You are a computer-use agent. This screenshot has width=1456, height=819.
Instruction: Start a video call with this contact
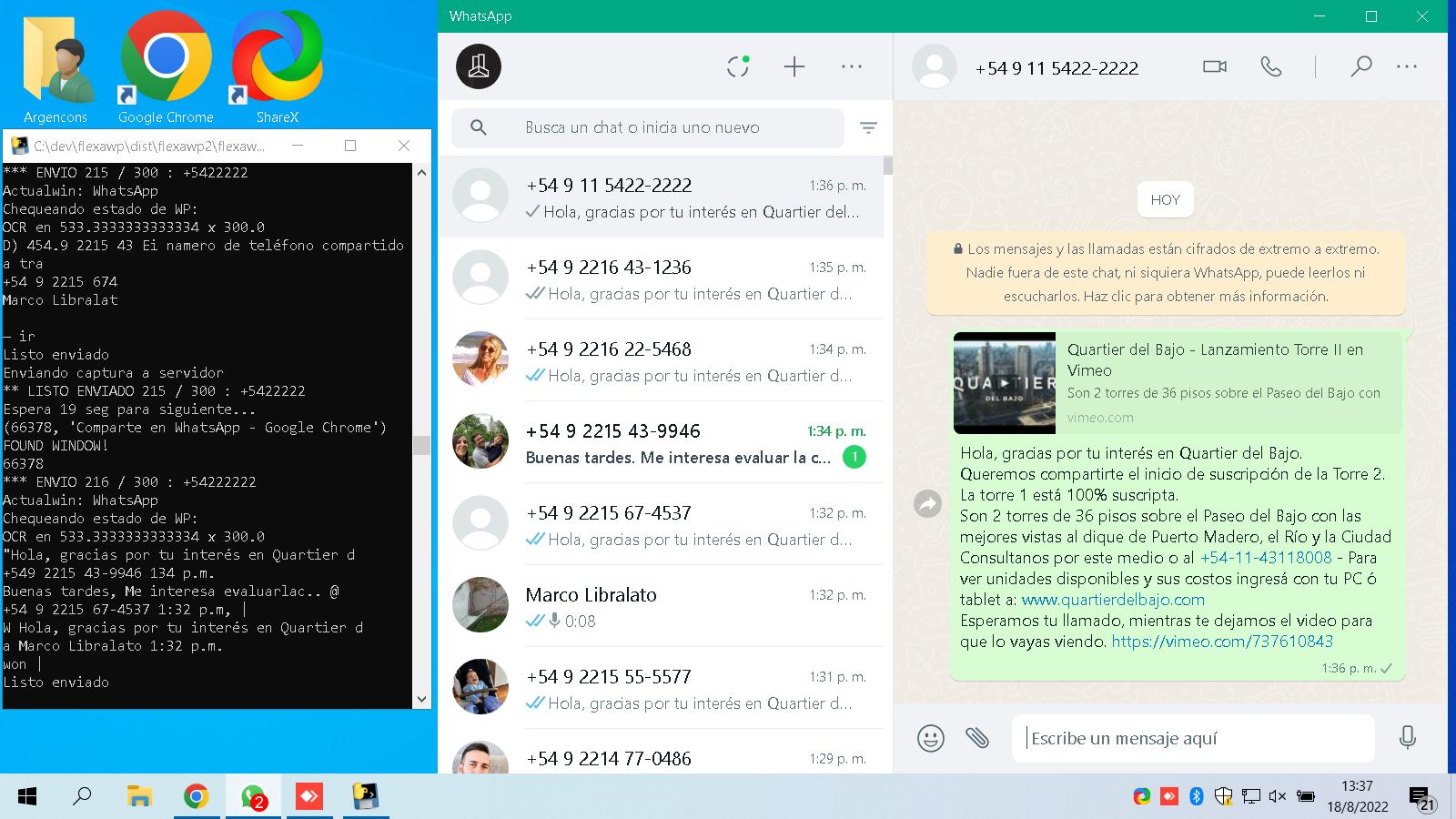coord(1215,66)
